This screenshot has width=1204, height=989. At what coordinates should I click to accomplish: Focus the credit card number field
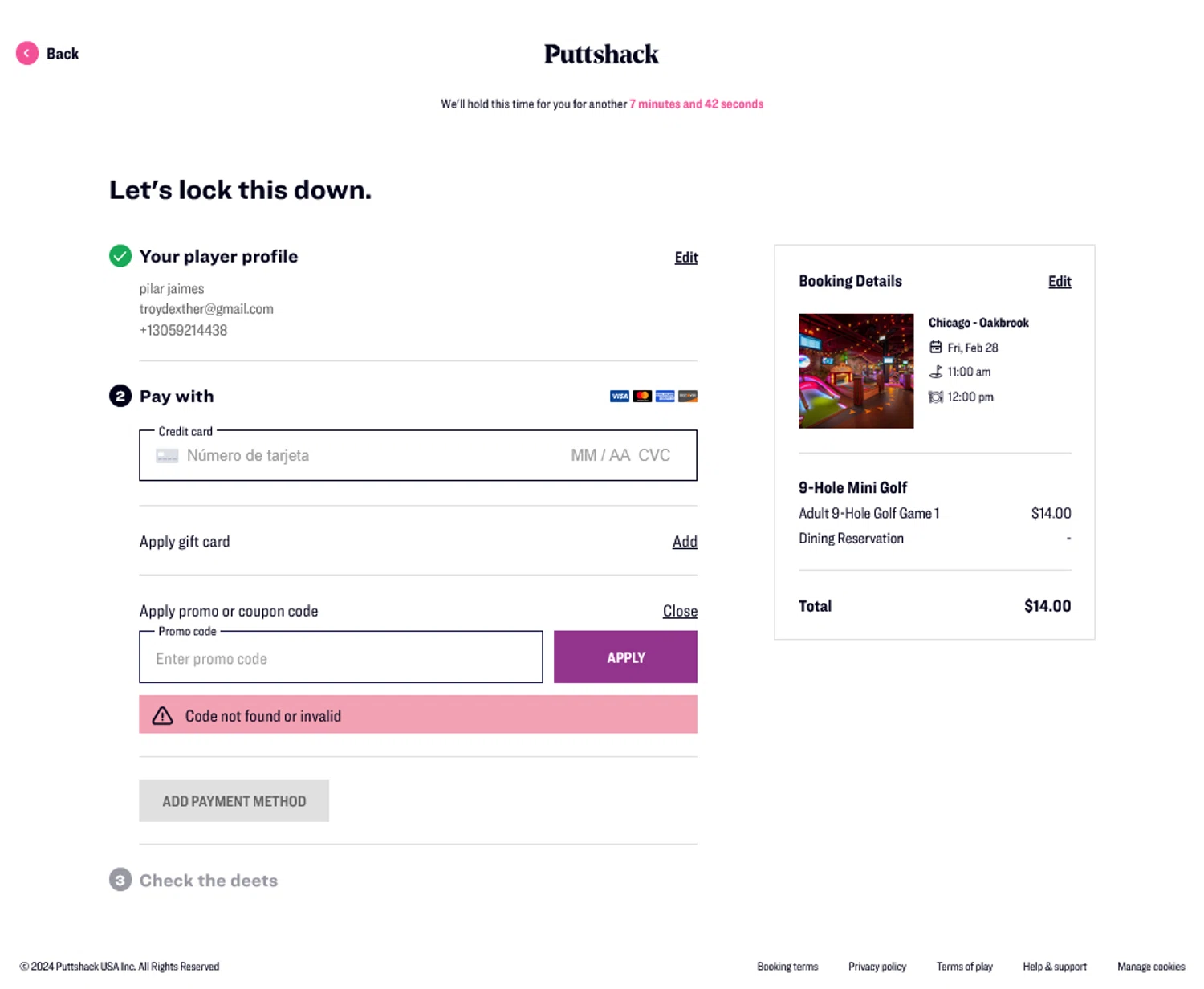(x=361, y=455)
